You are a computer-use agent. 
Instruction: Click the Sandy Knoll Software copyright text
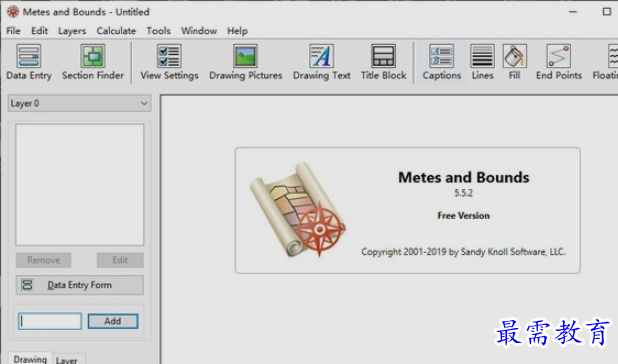tap(464, 252)
